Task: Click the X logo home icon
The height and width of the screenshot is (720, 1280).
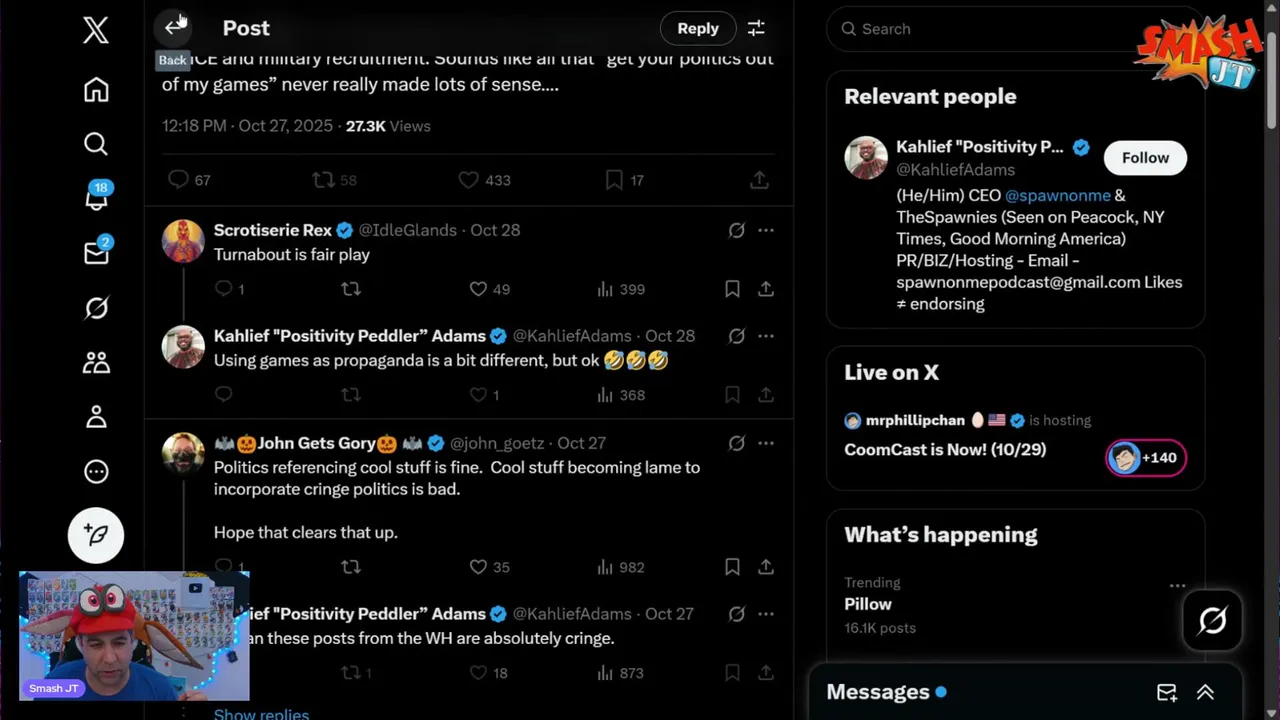Action: (x=96, y=30)
